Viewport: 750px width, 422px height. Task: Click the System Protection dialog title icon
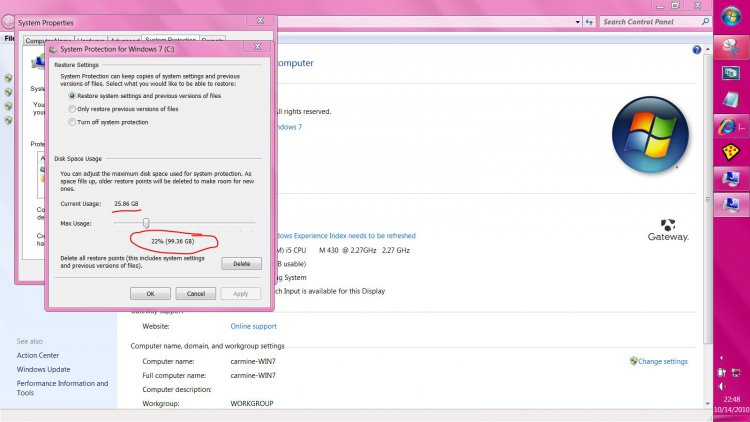tap(53, 49)
